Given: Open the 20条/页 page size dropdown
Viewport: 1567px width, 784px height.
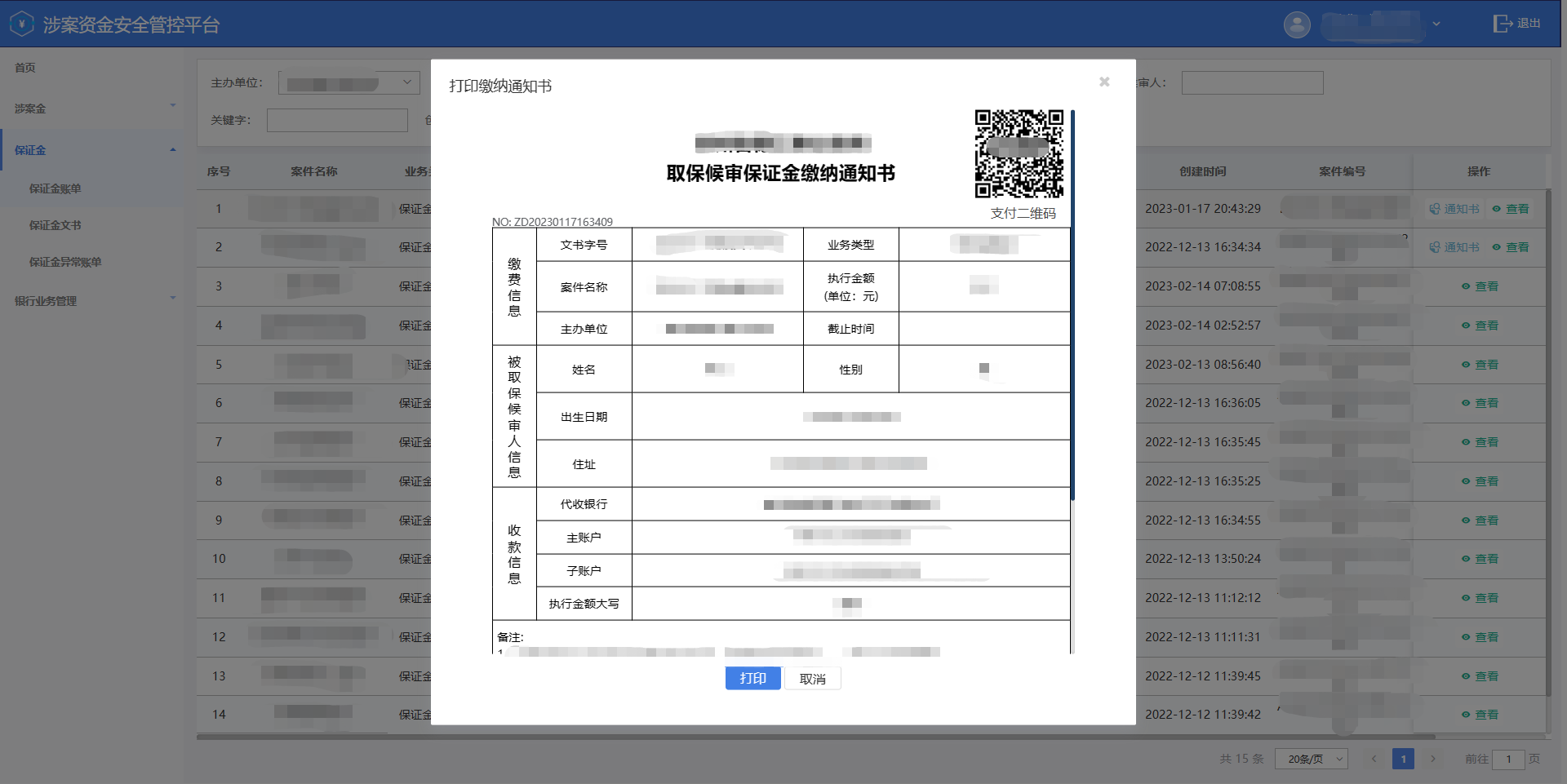Looking at the screenshot, I should click(1311, 759).
